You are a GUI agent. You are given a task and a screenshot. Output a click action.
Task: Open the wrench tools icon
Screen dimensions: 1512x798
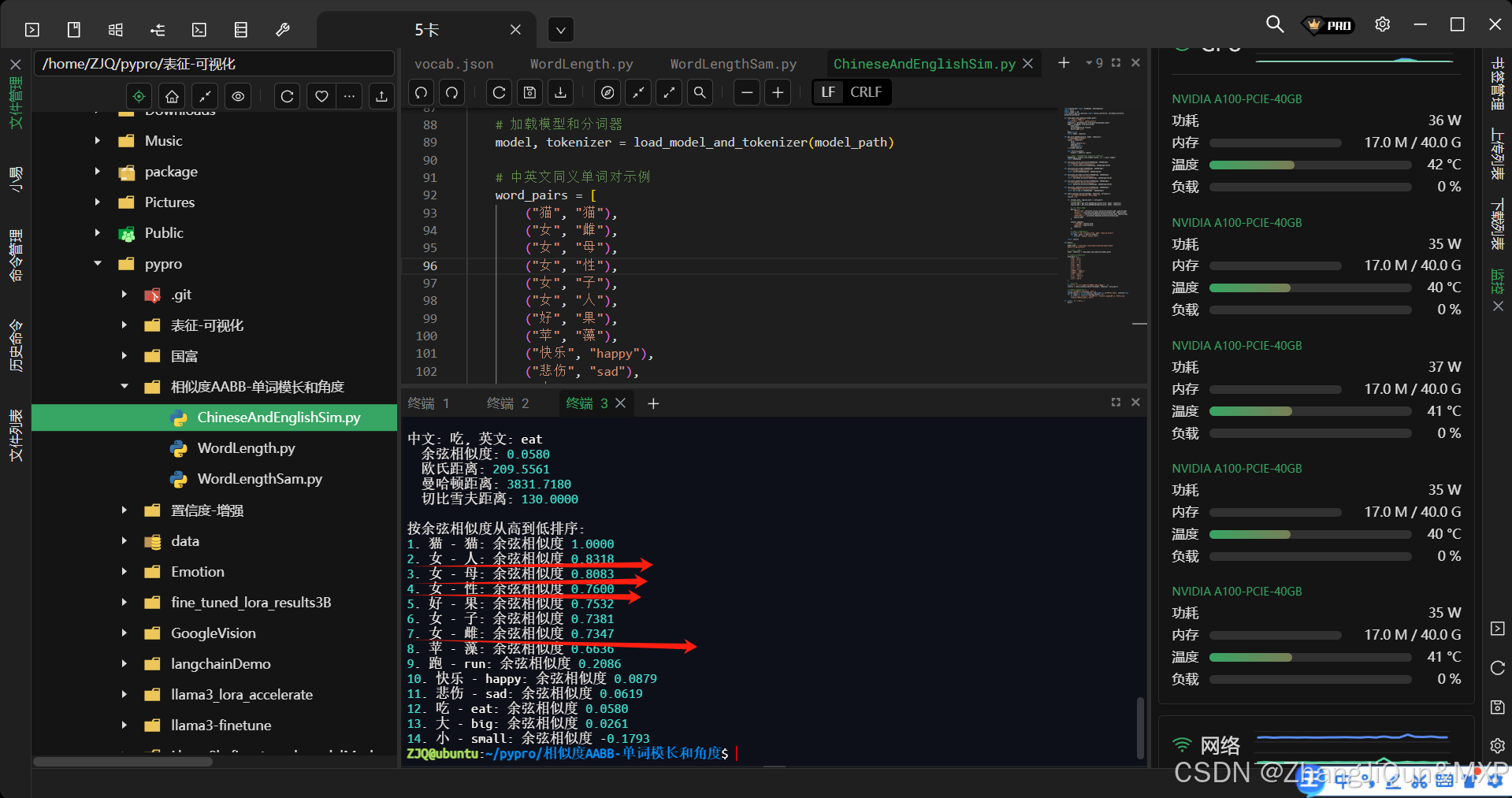tap(283, 30)
